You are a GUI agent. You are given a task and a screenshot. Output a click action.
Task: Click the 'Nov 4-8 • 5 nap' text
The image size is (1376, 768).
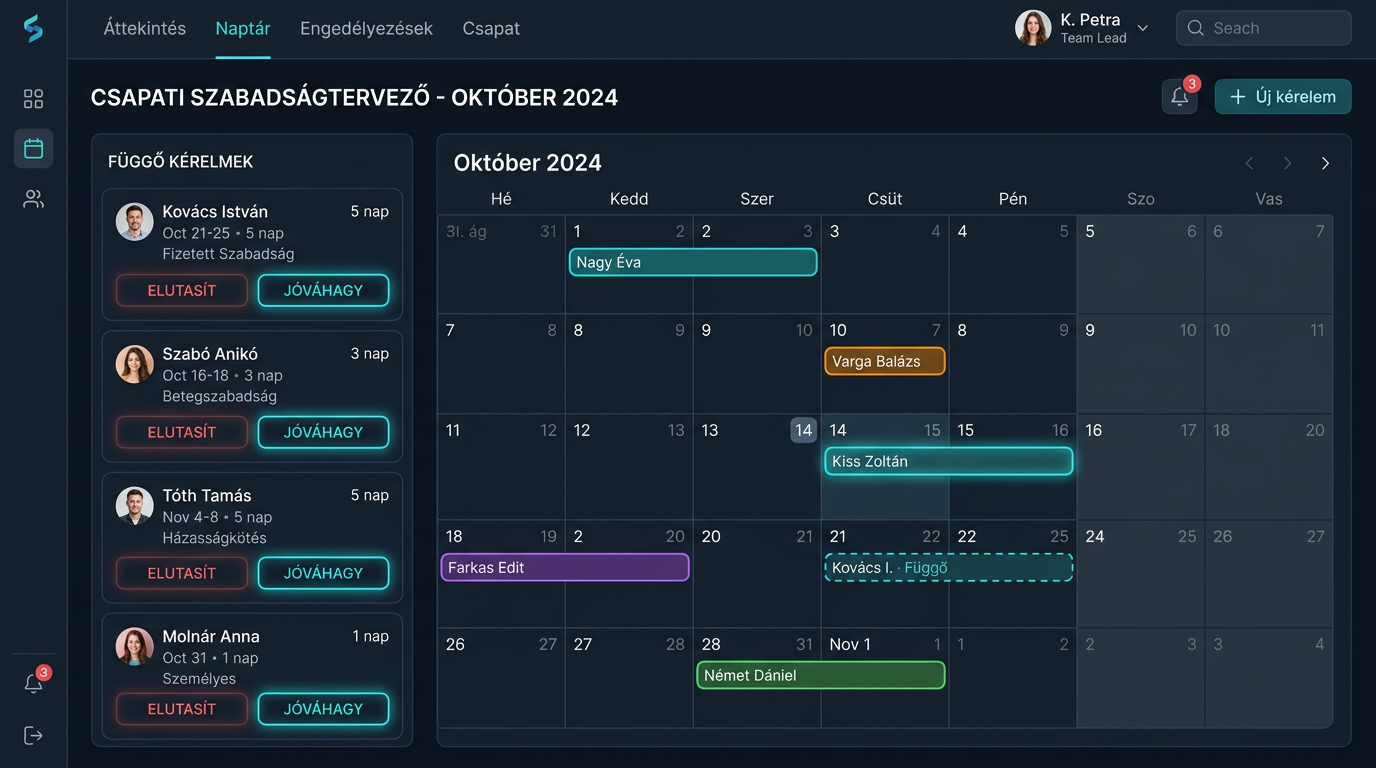click(217, 517)
